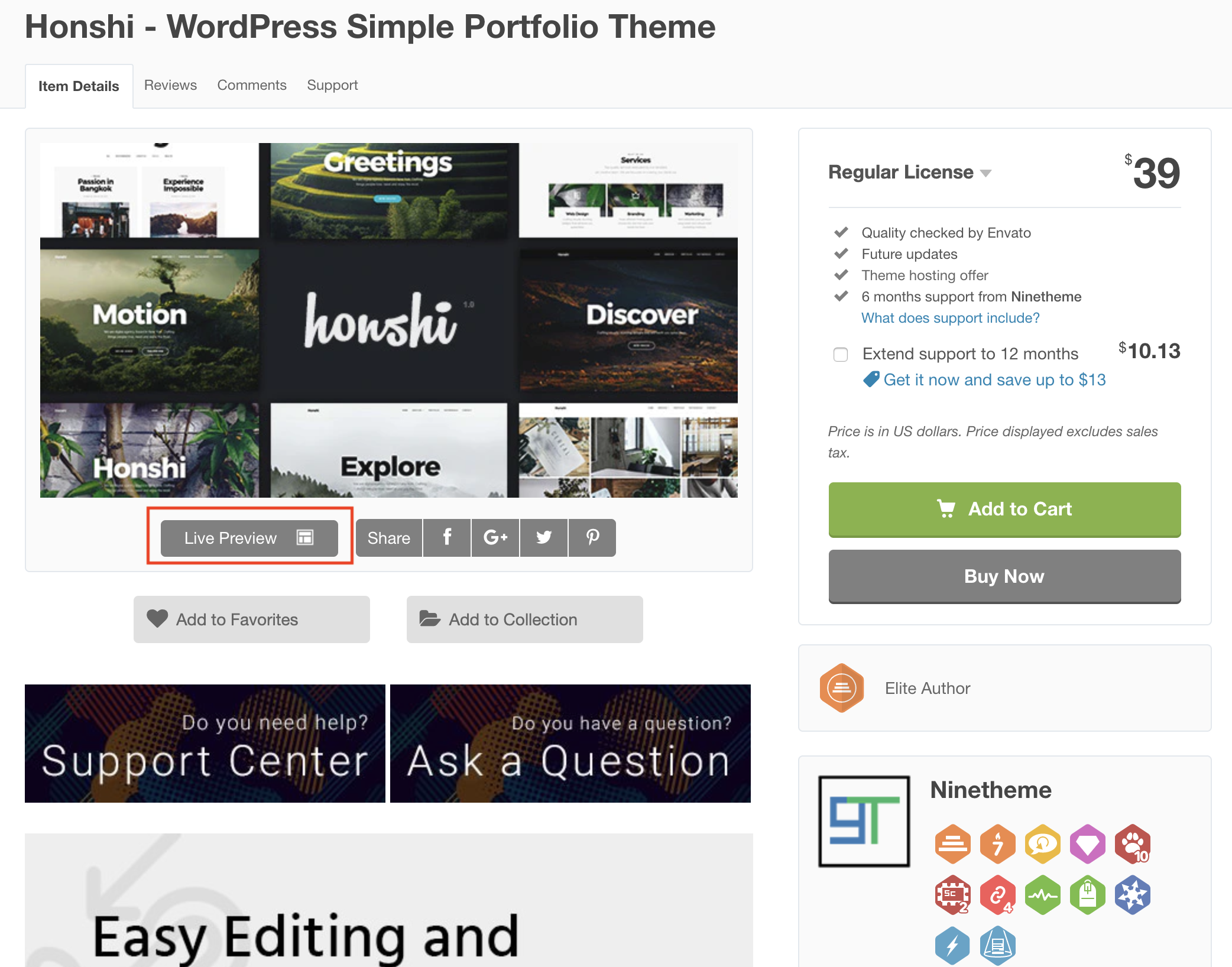The height and width of the screenshot is (967, 1232).
Task: Click the $39 price text
Action: point(1152,173)
